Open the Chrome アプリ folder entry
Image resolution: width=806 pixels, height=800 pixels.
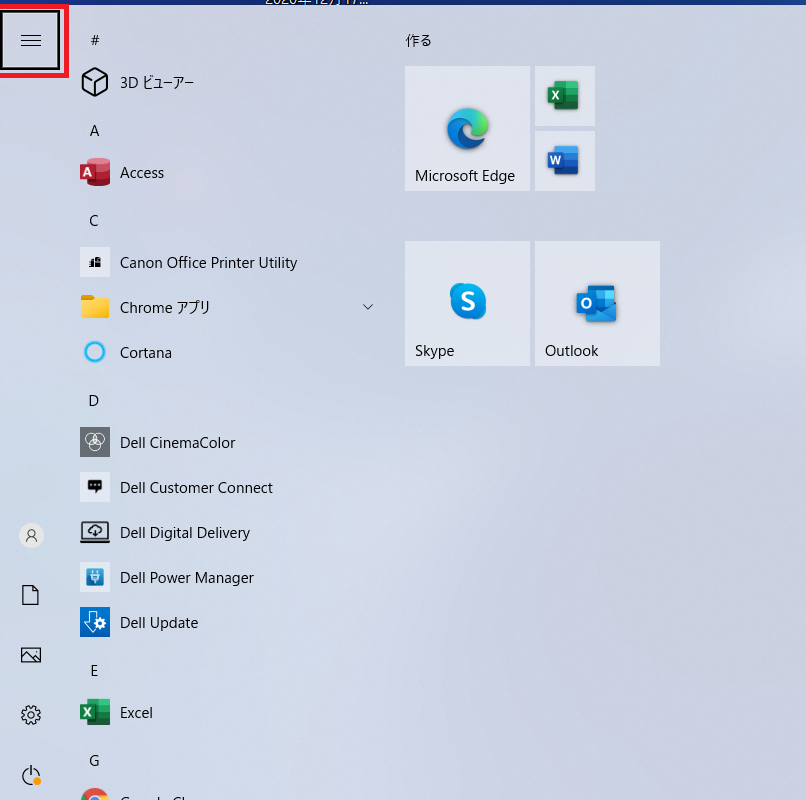pyautogui.click(x=165, y=308)
